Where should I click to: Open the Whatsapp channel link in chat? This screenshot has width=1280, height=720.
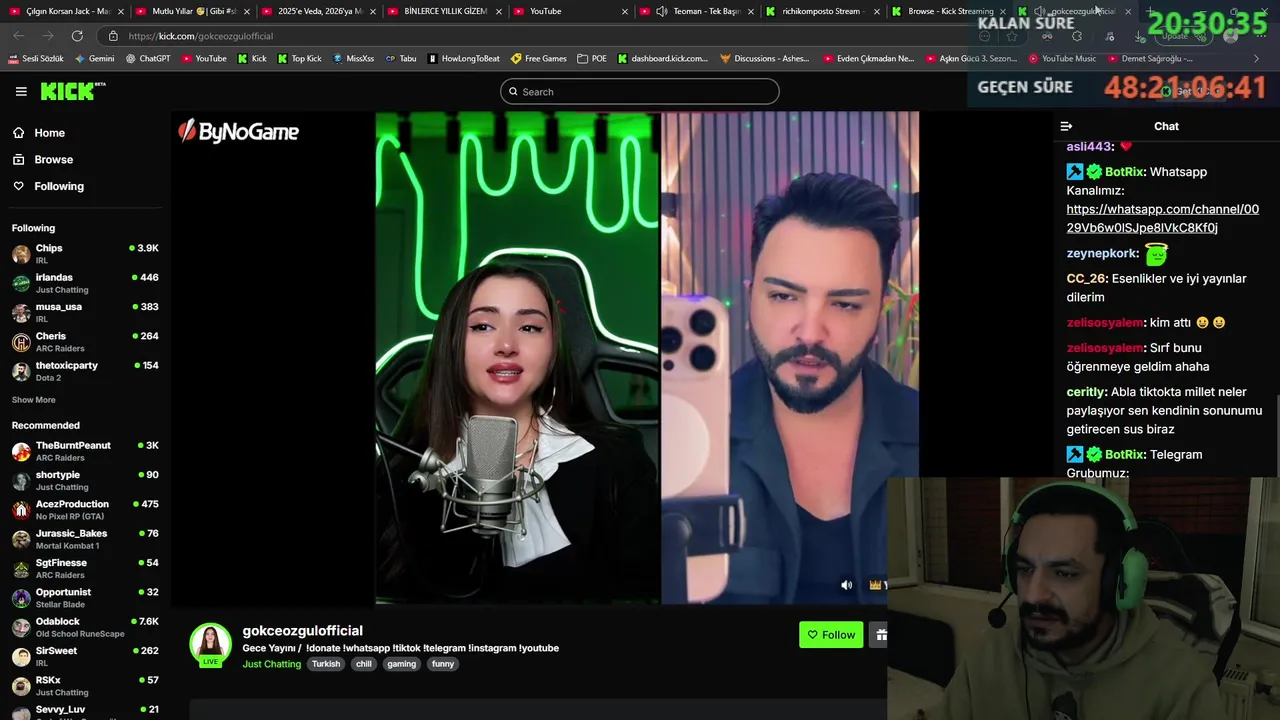click(x=1162, y=219)
